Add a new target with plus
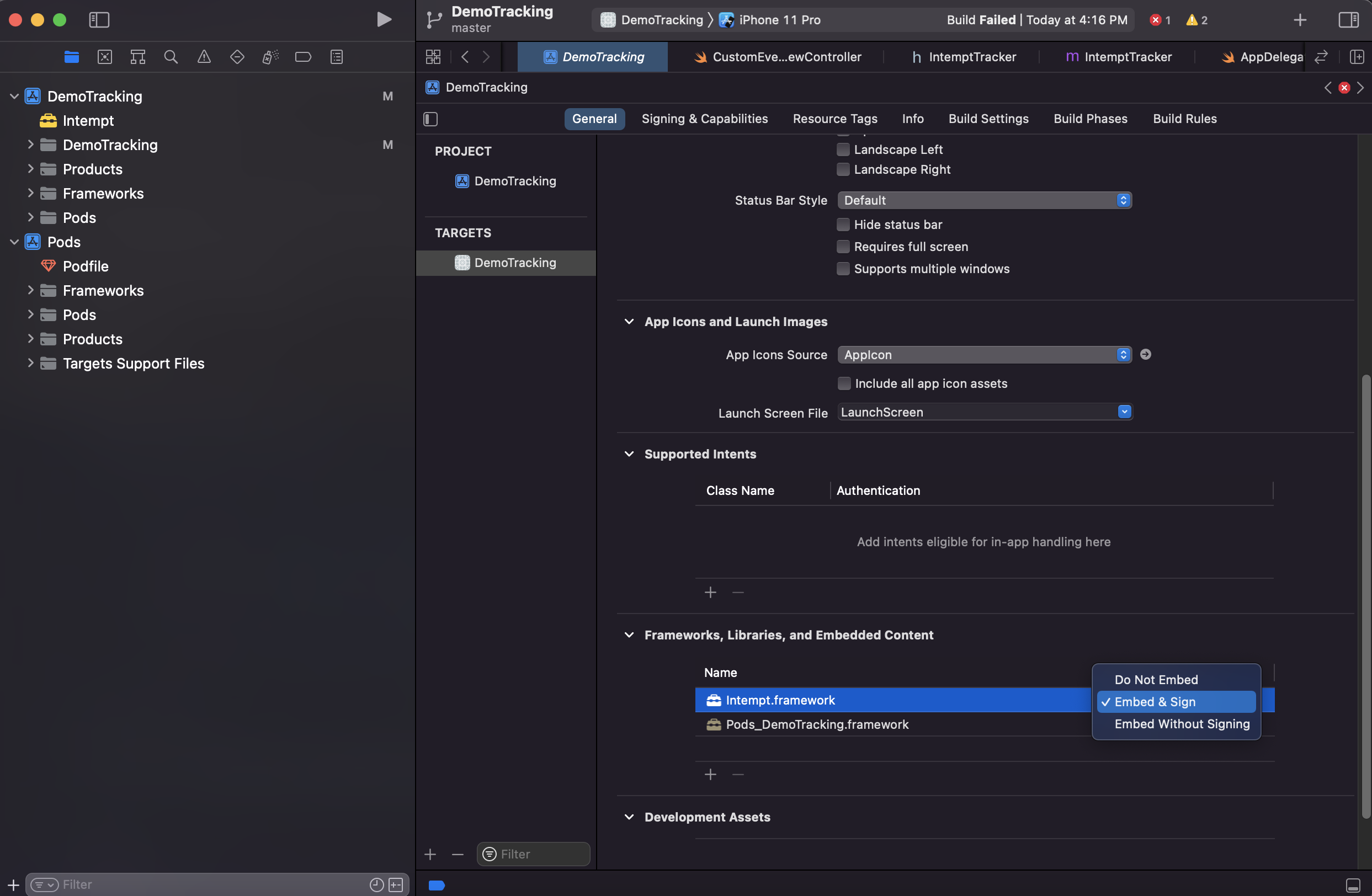Screen dimensions: 1372x896 point(430,855)
